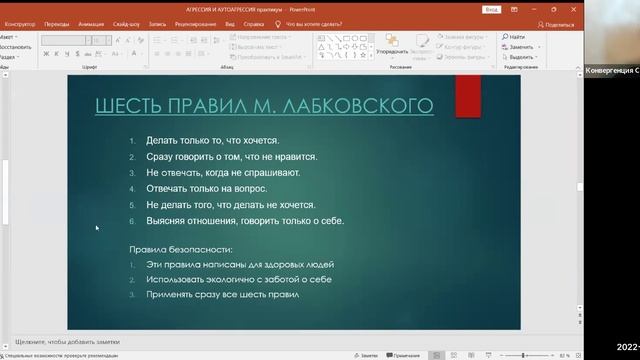Justify text in paragraph group
640x360 pixels.
coord(188,54)
